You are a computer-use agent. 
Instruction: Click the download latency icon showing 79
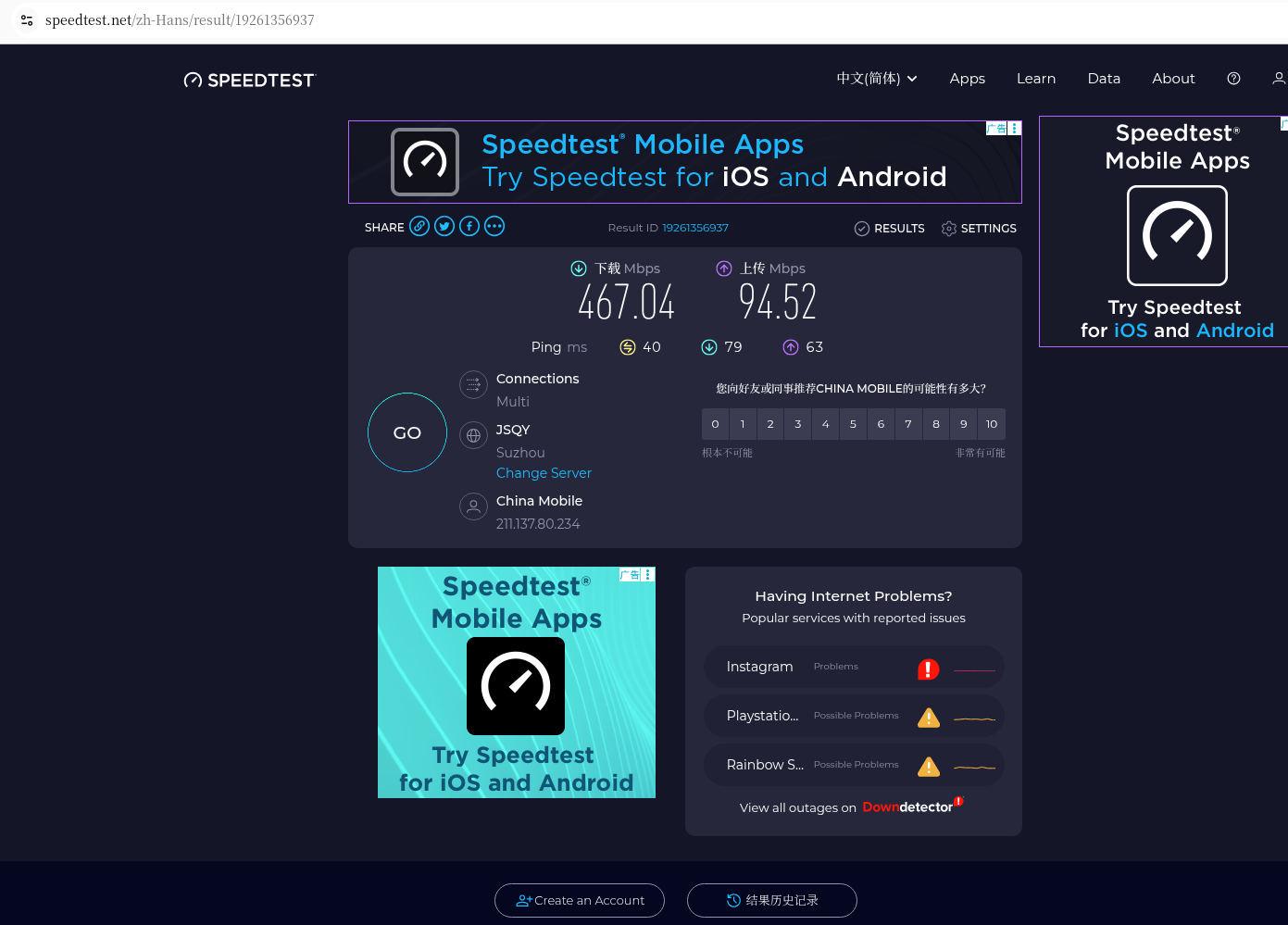[x=709, y=347]
